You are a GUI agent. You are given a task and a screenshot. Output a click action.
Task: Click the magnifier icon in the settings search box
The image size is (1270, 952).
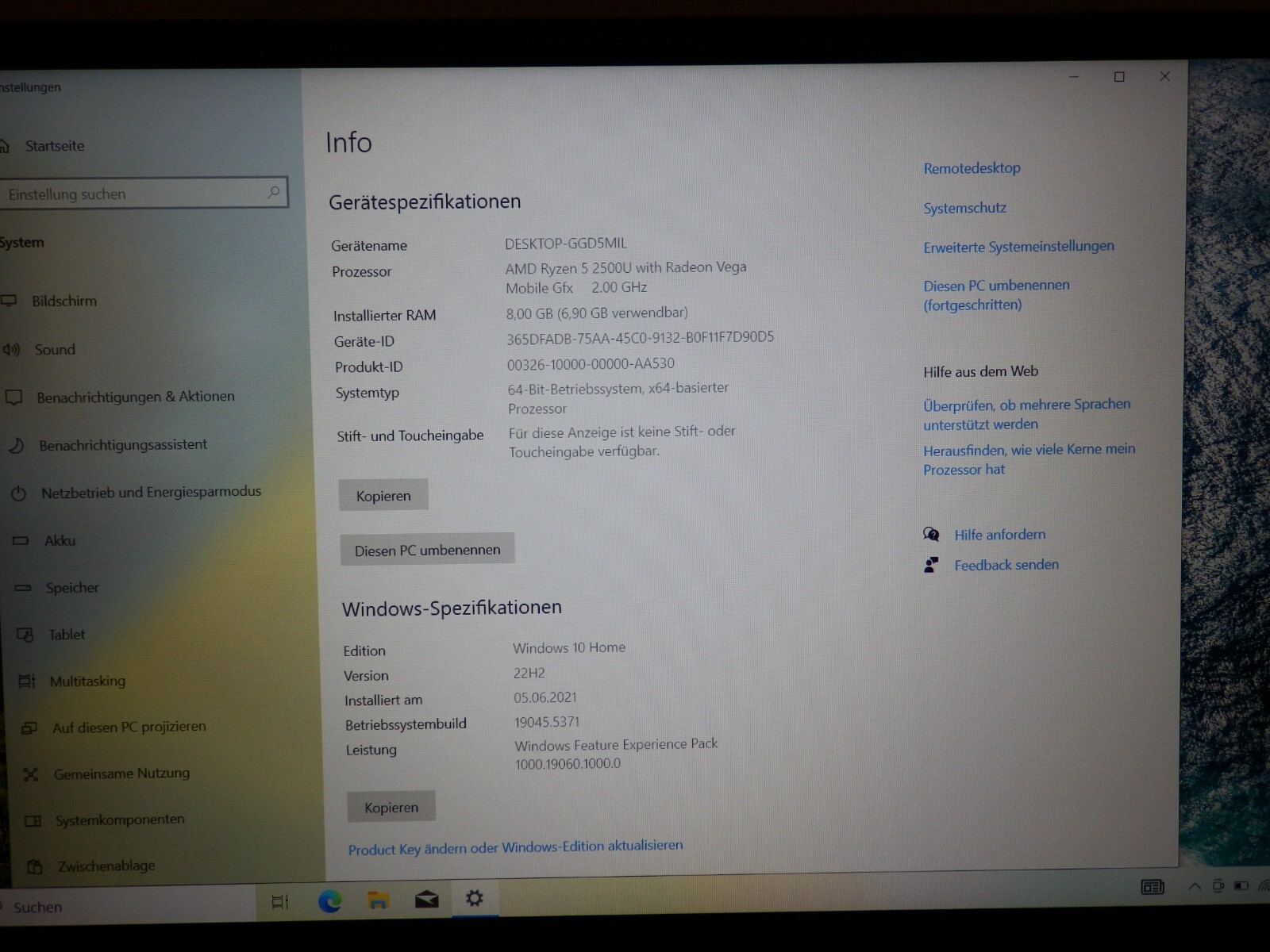273,192
